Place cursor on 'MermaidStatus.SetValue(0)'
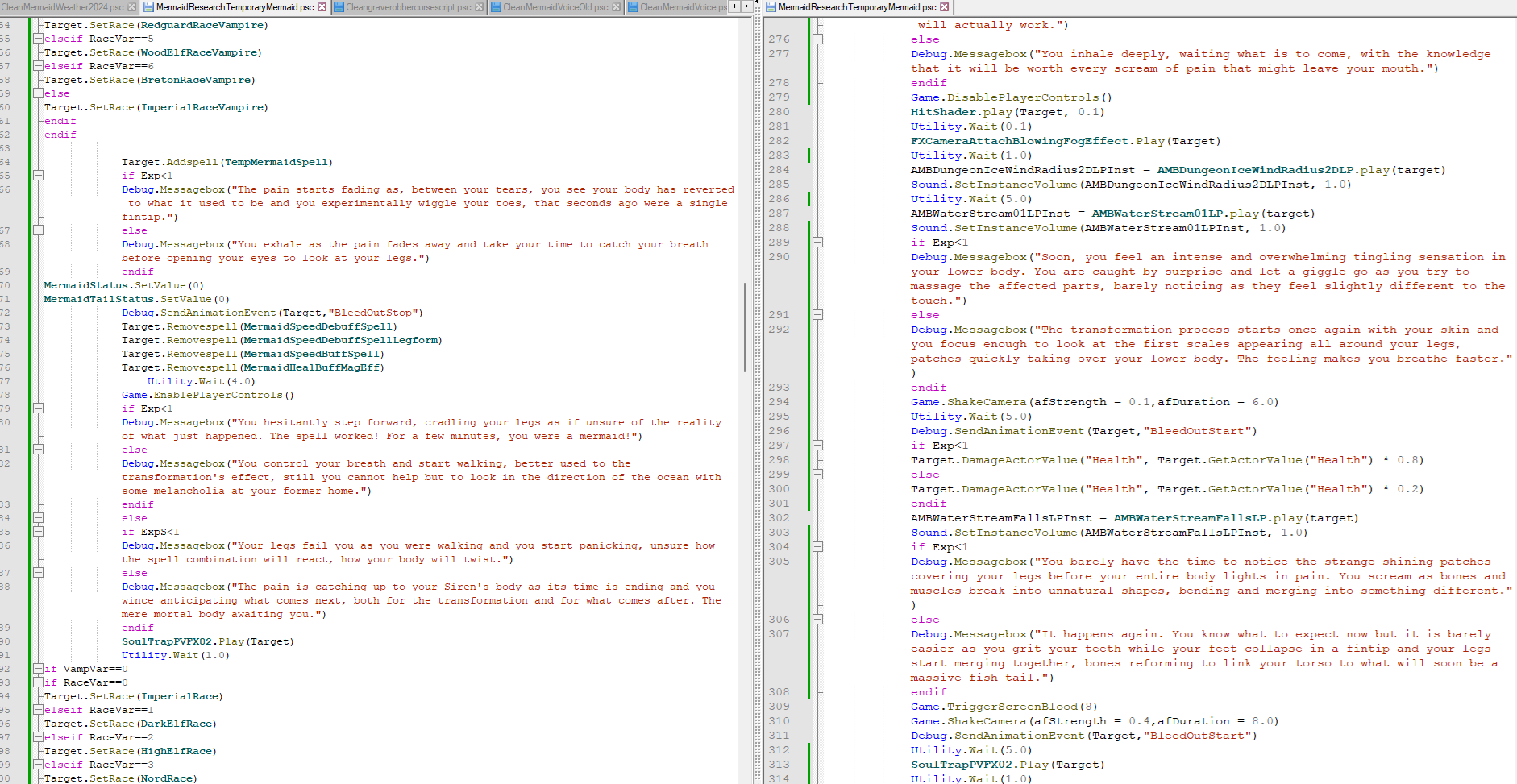 124,285
